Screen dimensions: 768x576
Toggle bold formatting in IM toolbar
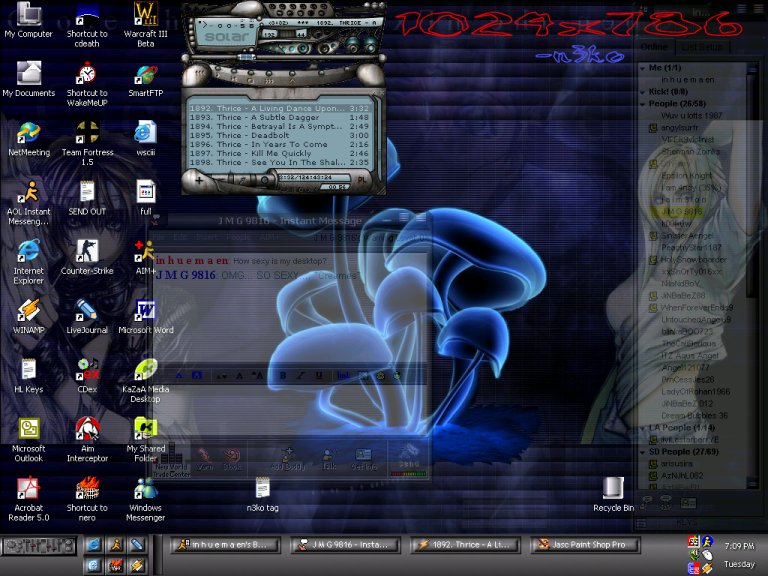pyautogui.click(x=283, y=376)
